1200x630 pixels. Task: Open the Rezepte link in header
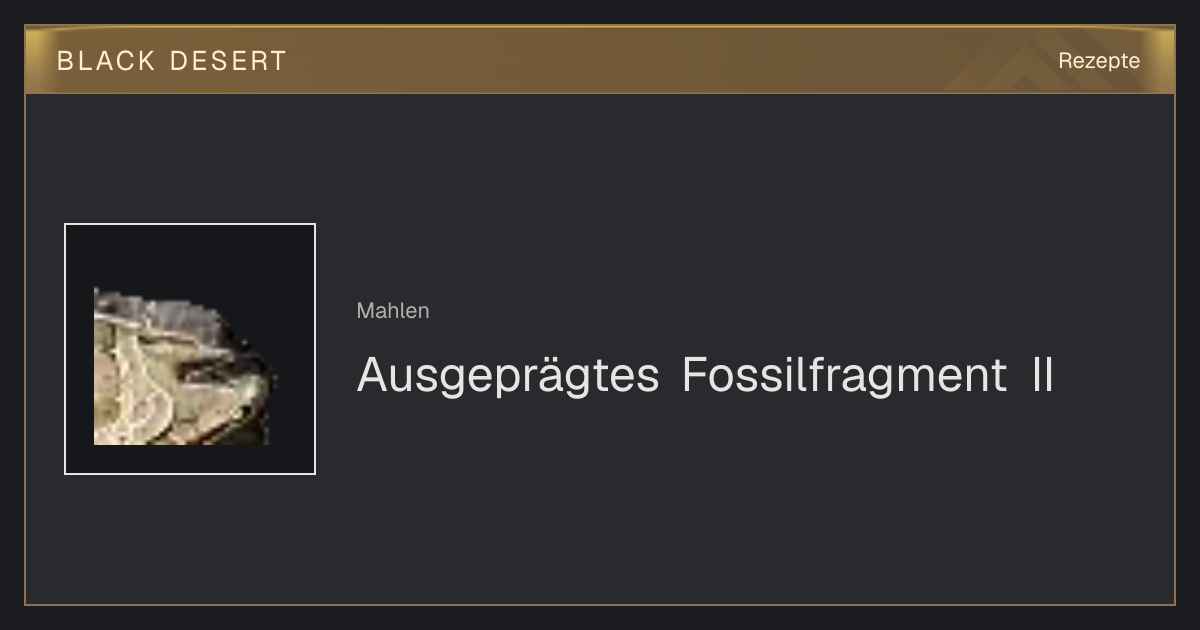pyautogui.click(x=1099, y=61)
